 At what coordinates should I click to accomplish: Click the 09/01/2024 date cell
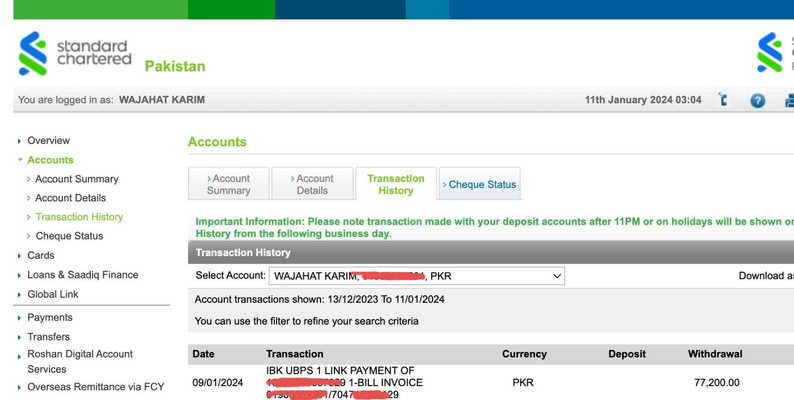[218, 382]
